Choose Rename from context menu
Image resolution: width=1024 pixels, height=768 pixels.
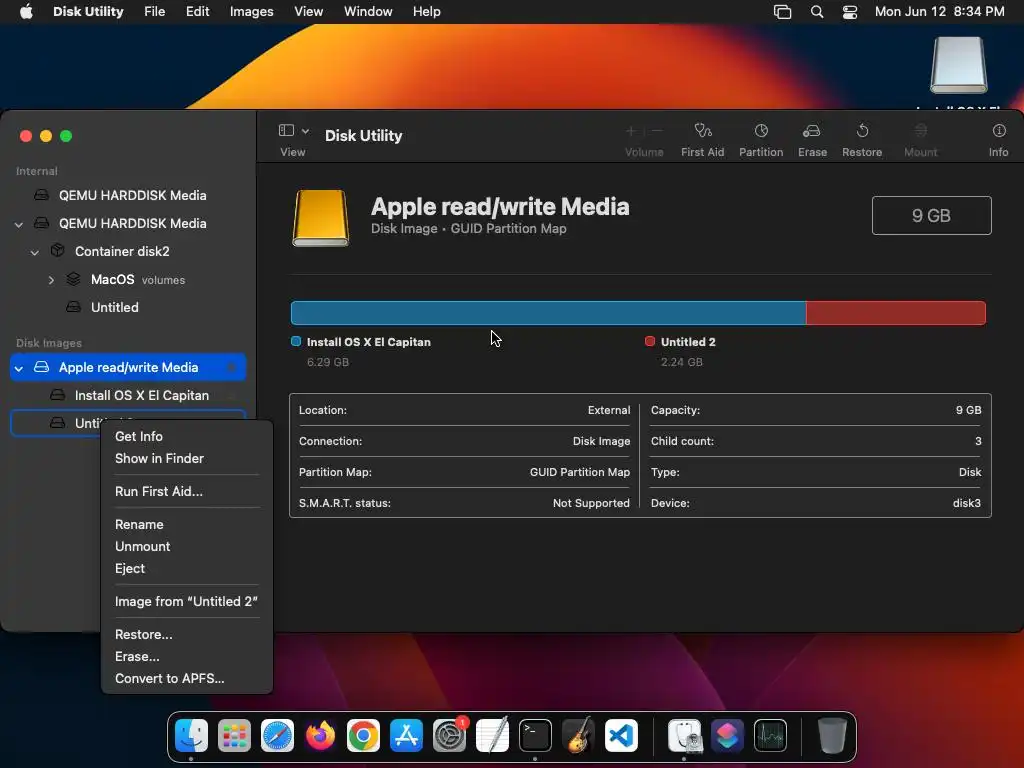[x=187, y=524]
